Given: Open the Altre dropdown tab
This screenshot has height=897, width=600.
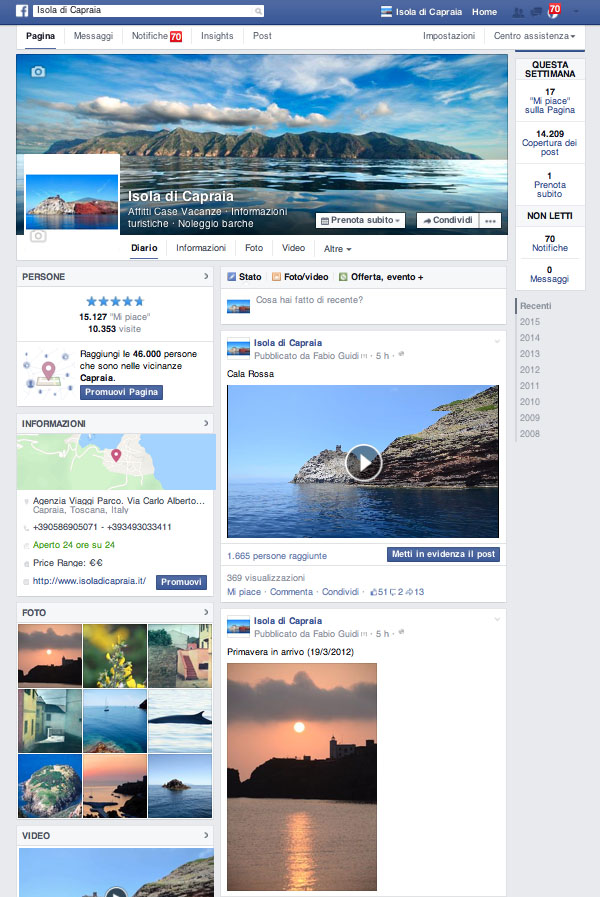Looking at the screenshot, I should coord(337,249).
